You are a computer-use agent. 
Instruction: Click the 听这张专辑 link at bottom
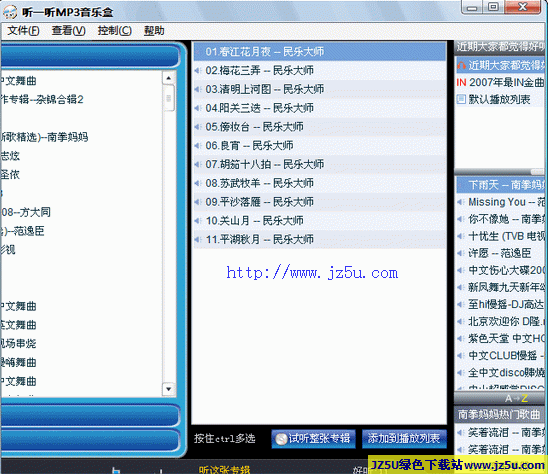[224, 469]
